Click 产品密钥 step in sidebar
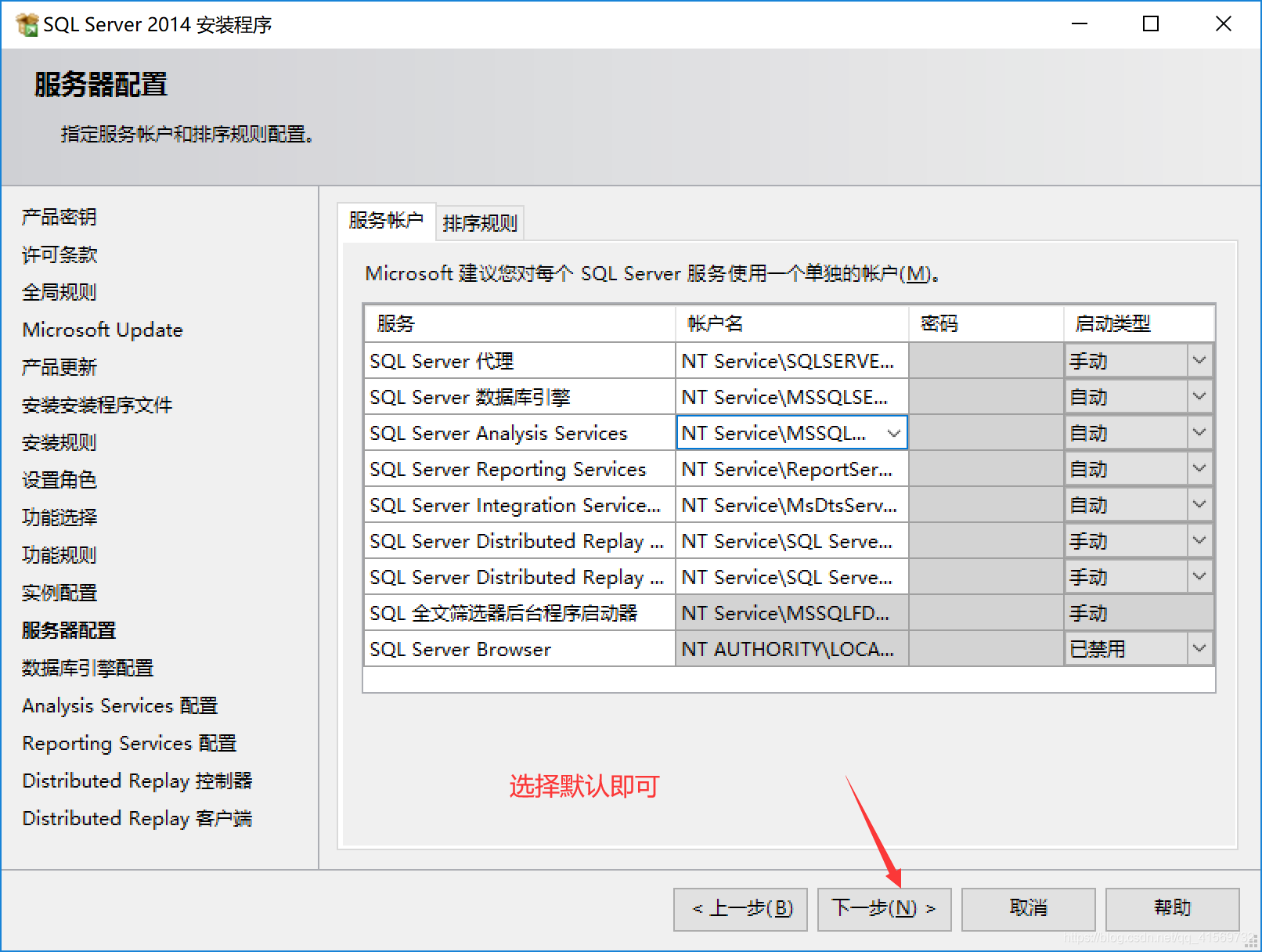1262x952 pixels. (59, 217)
